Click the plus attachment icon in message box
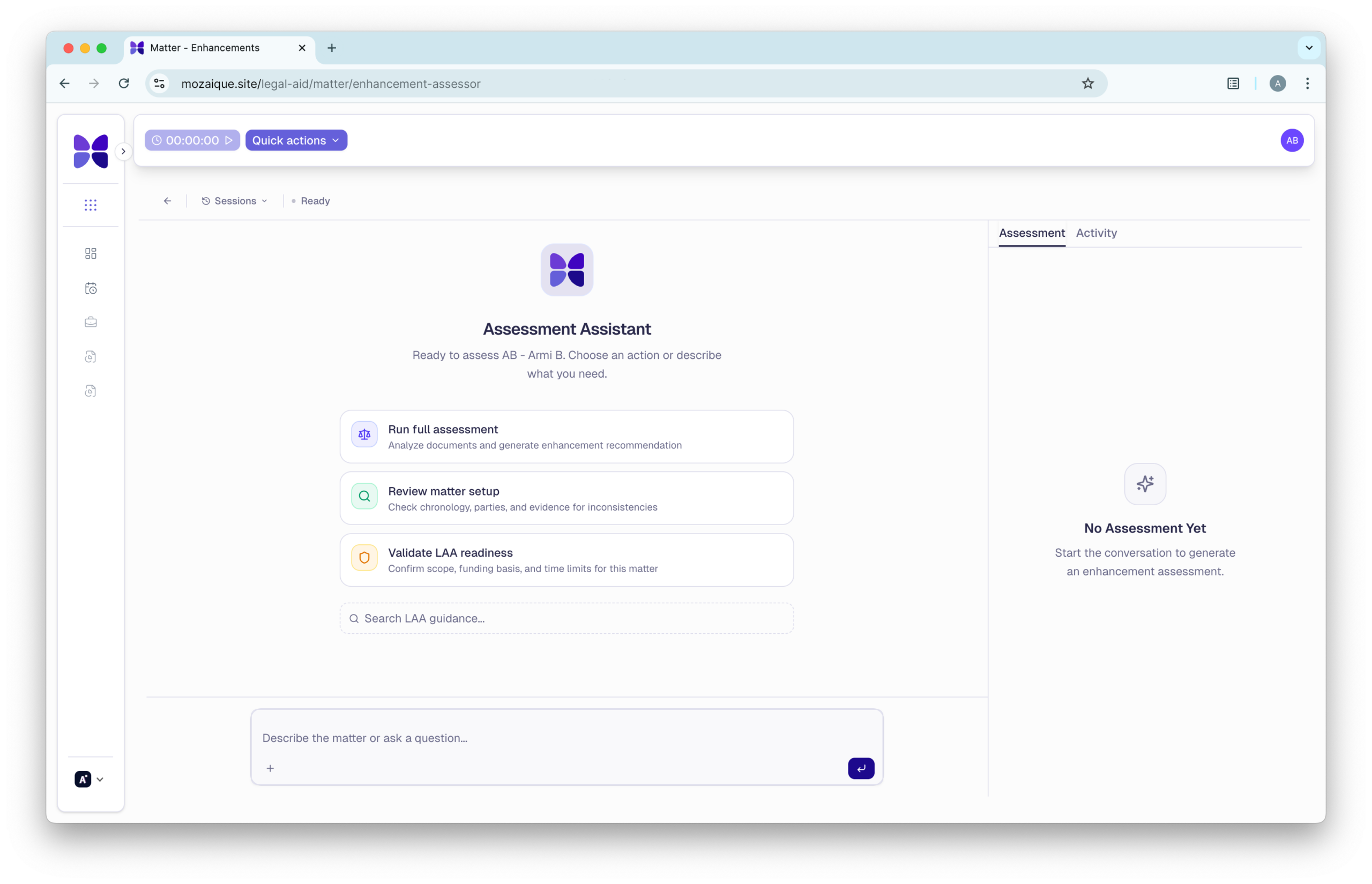This screenshot has height=884, width=1372. click(x=270, y=768)
